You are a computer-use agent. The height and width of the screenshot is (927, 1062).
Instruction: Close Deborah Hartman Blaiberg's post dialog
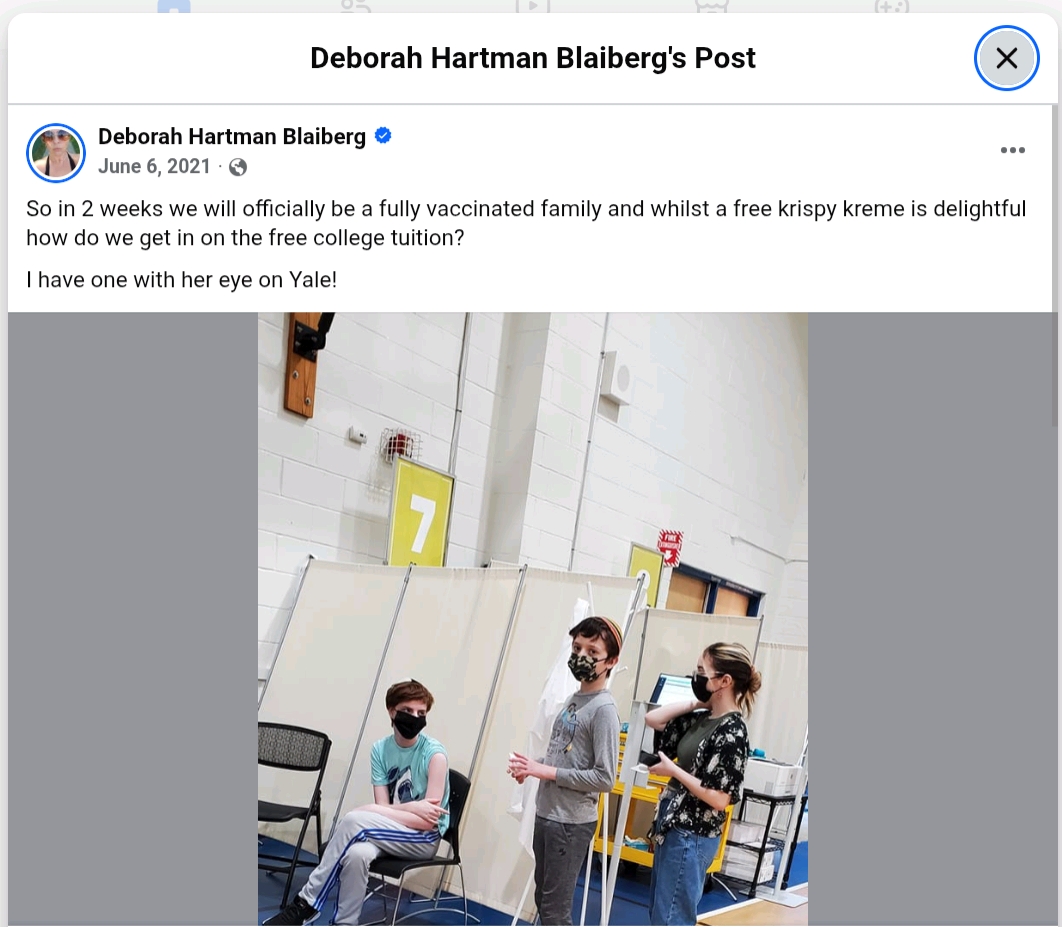[x=1006, y=58]
